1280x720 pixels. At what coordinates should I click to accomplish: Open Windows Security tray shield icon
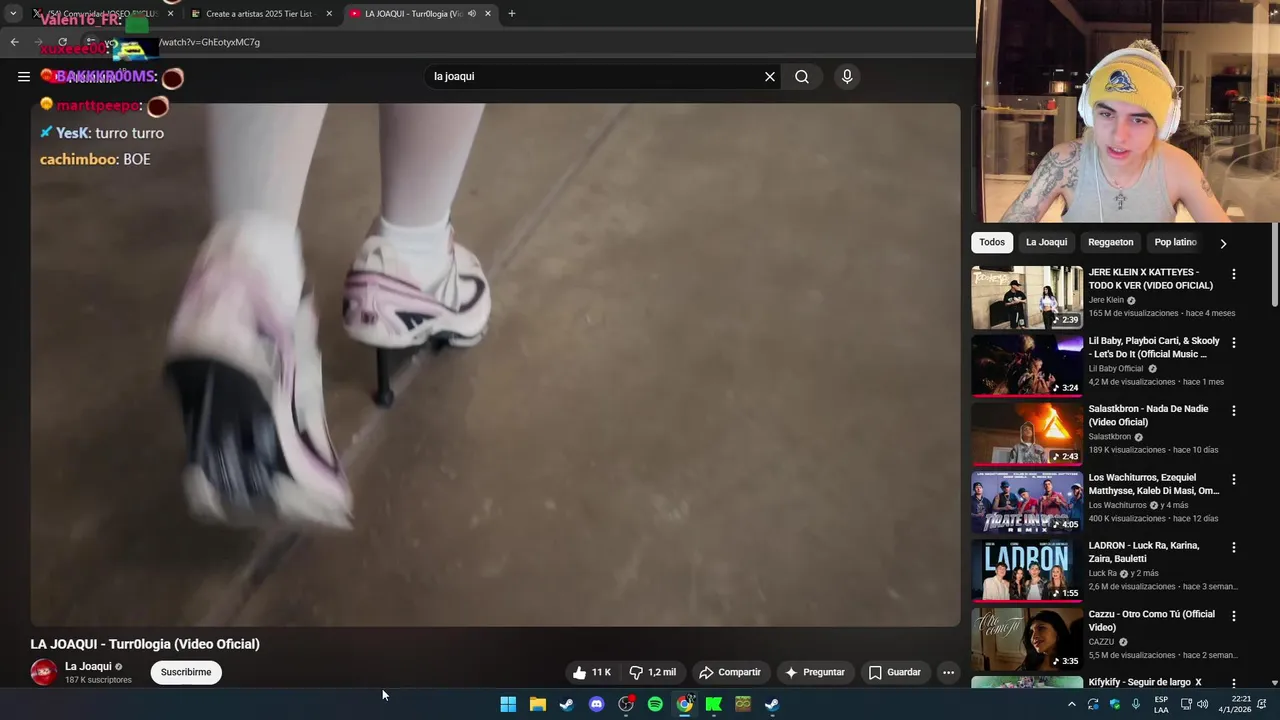(x=1114, y=704)
